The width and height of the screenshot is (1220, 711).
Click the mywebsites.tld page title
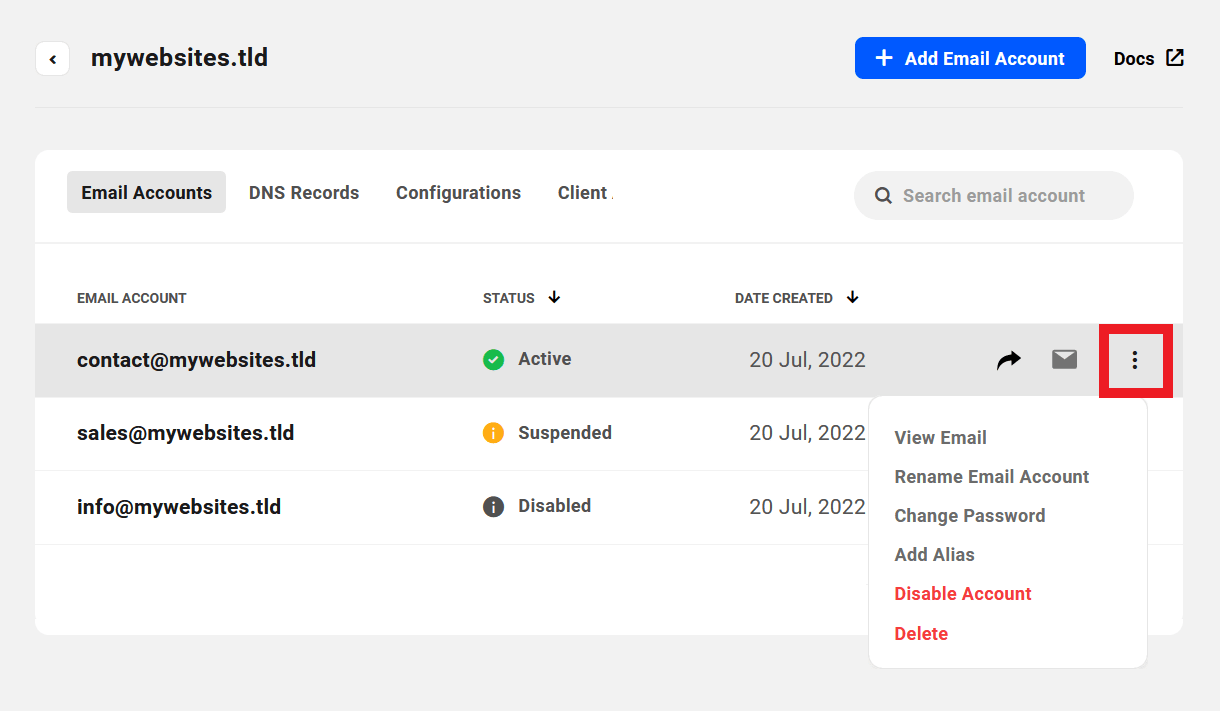click(179, 58)
